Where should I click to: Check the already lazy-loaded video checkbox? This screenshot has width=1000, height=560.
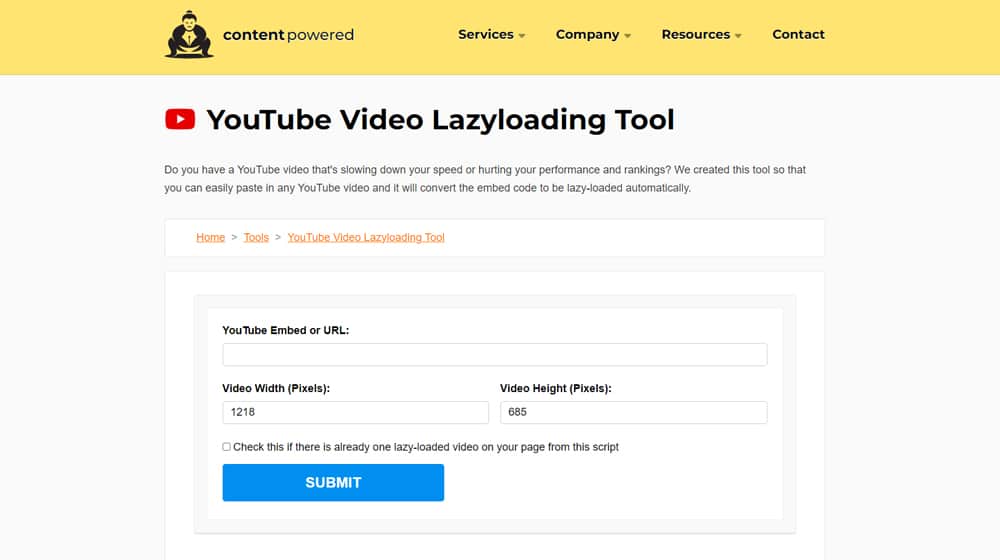pyautogui.click(x=226, y=447)
